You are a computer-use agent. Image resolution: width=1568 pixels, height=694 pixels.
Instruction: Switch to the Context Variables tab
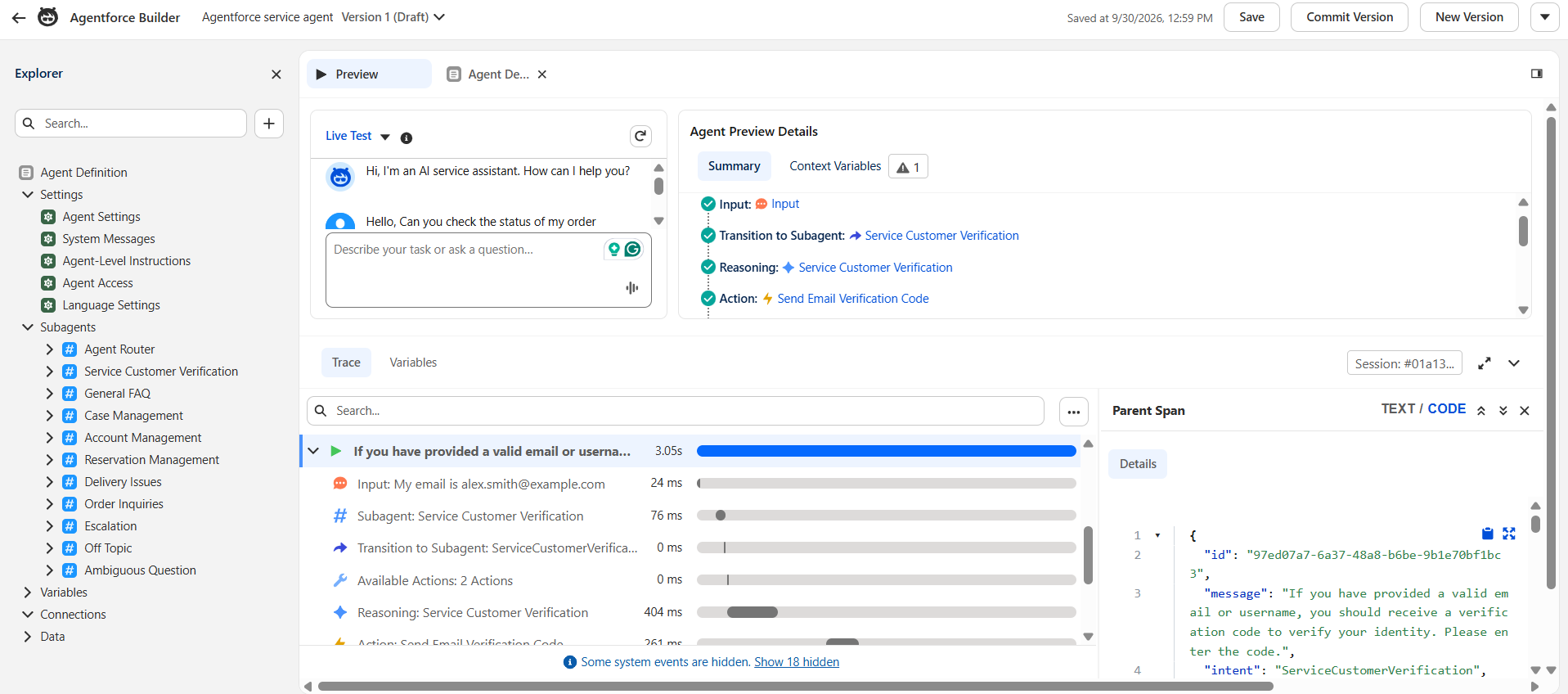tap(835, 166)
